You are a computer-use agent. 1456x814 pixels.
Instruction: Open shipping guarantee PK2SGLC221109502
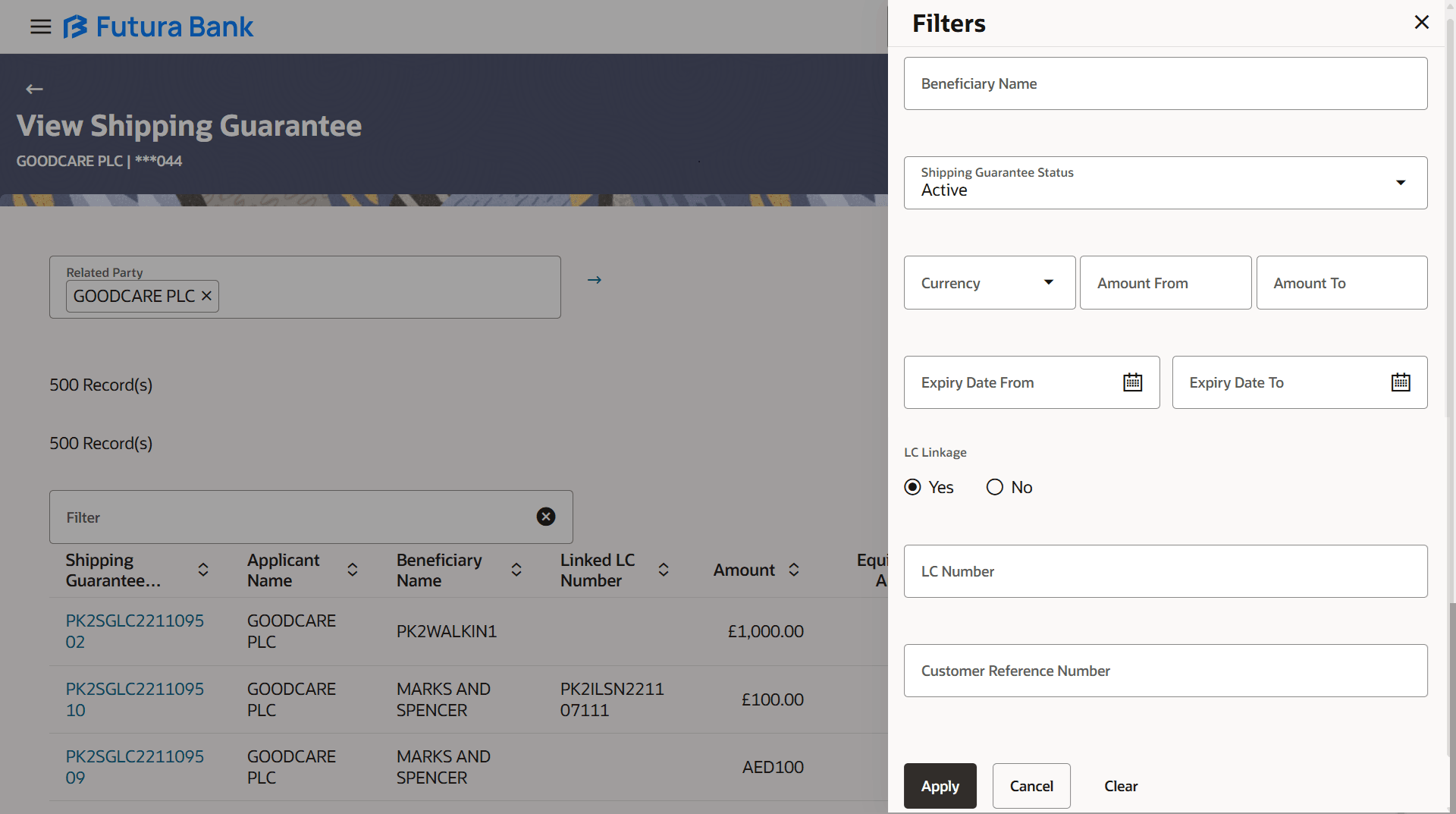(134, 630)
